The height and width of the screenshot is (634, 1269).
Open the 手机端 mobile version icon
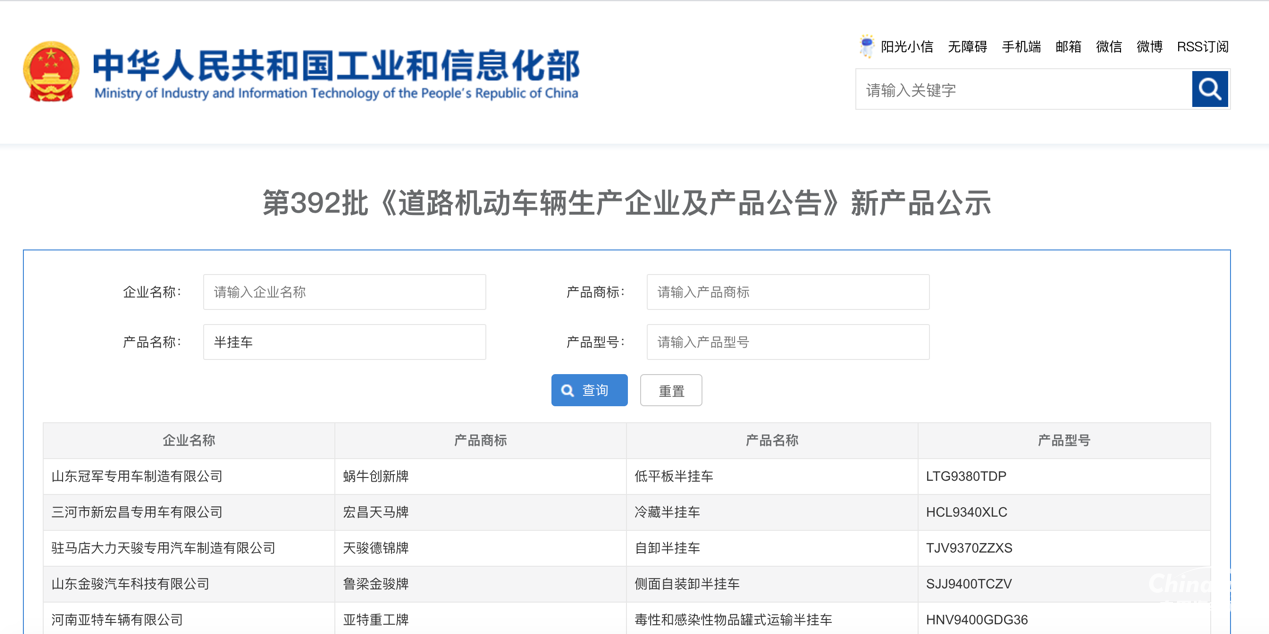click(1020, 46)
